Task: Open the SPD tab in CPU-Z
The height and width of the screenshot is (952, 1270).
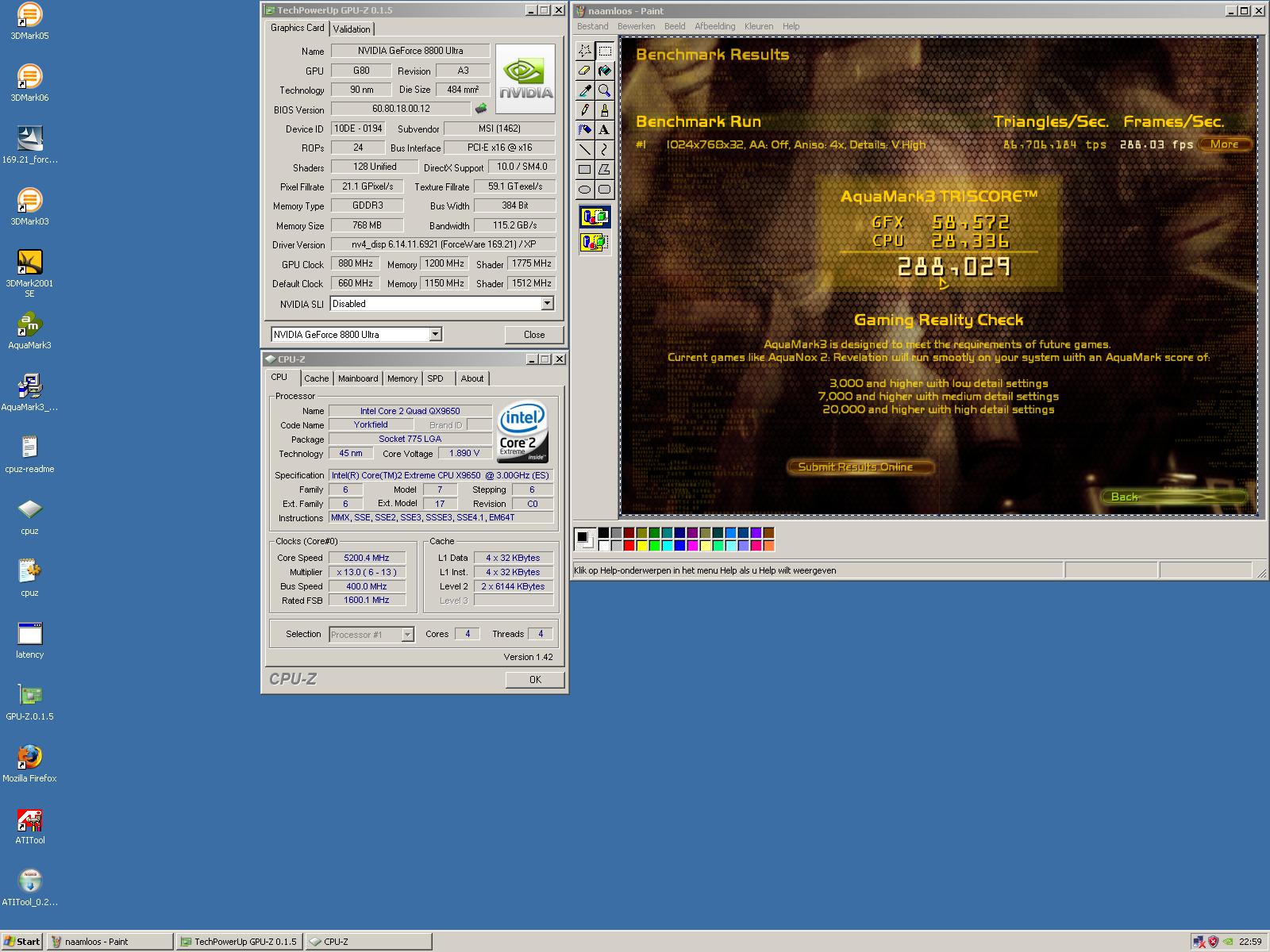Action: click(x=436, y=378)
